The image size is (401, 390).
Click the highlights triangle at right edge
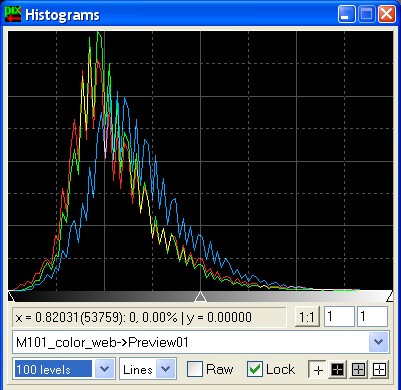click(x=390, y=296)
